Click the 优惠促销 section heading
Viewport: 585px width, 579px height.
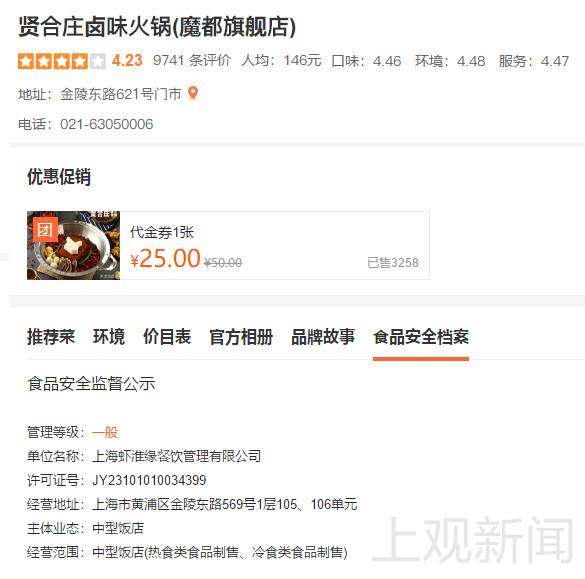click(59, 176)
